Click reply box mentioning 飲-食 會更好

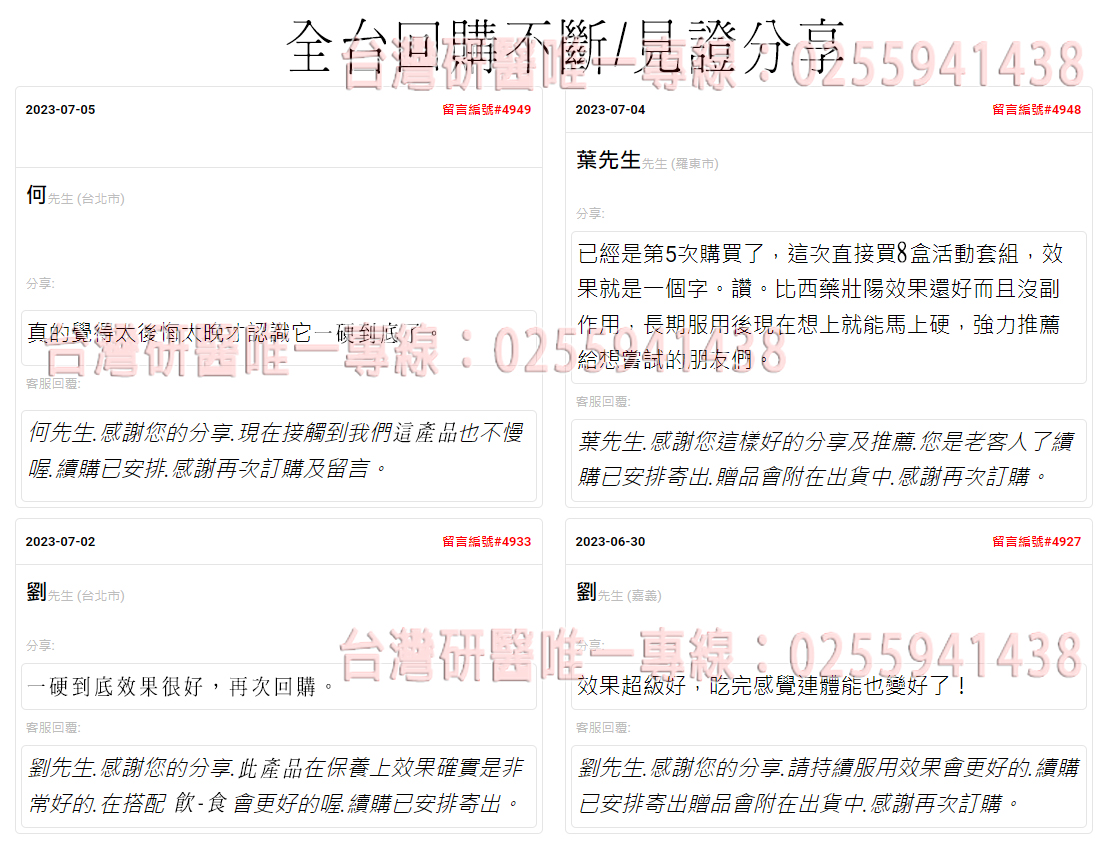click(278, 786)
